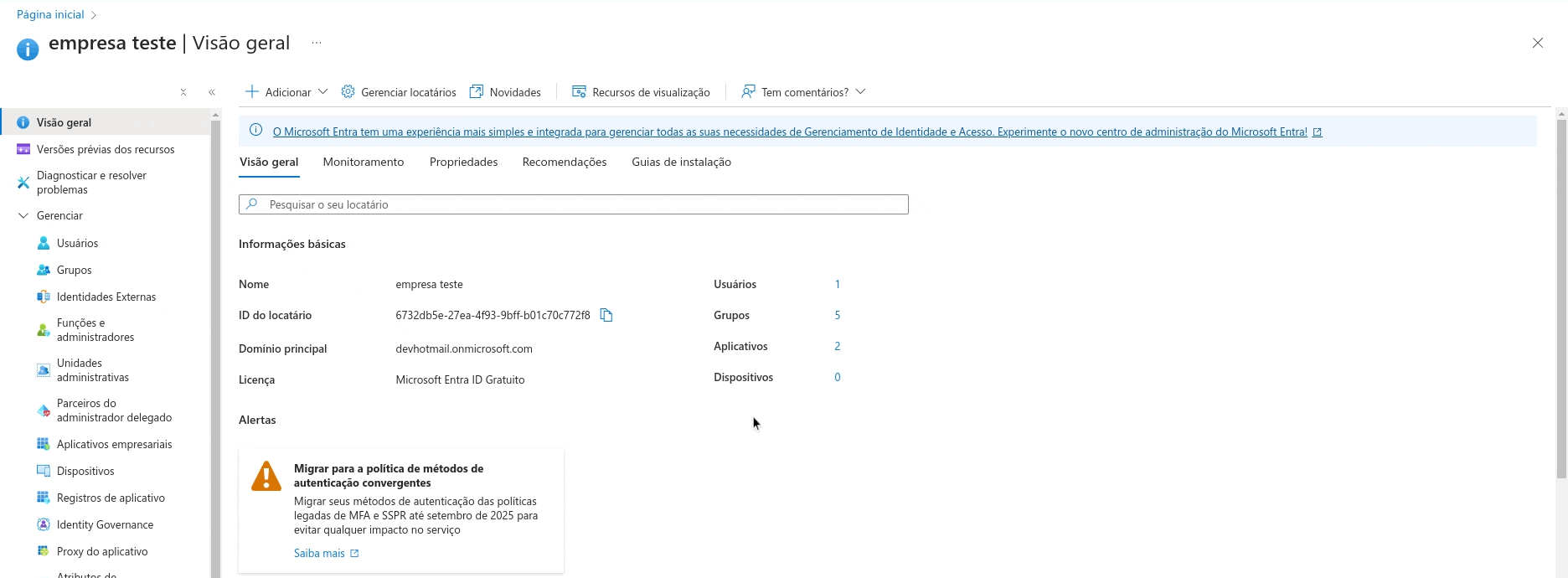Click the external link icon next to Saiba mais

pyautogui.click(x=354, y=554)
